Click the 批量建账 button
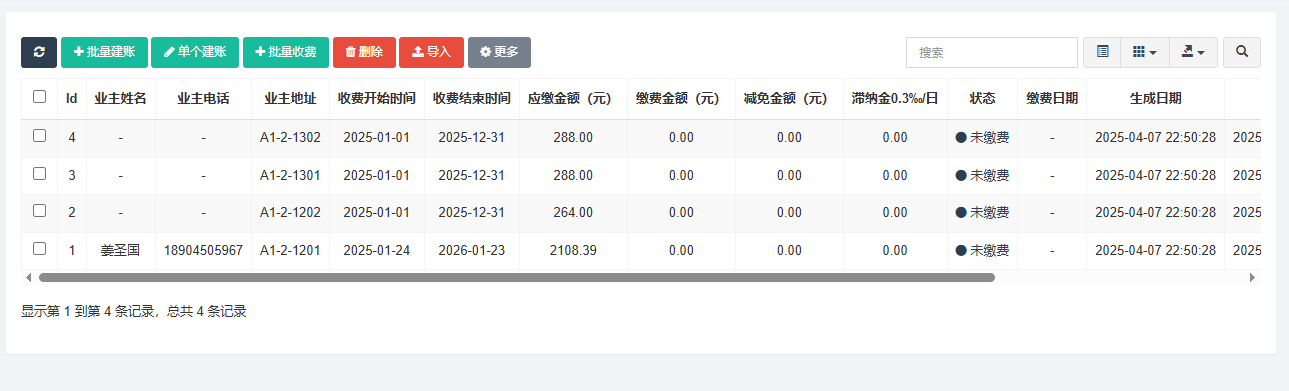The image size is (1289, 391). pyautogui.click(x=104, y=52)
